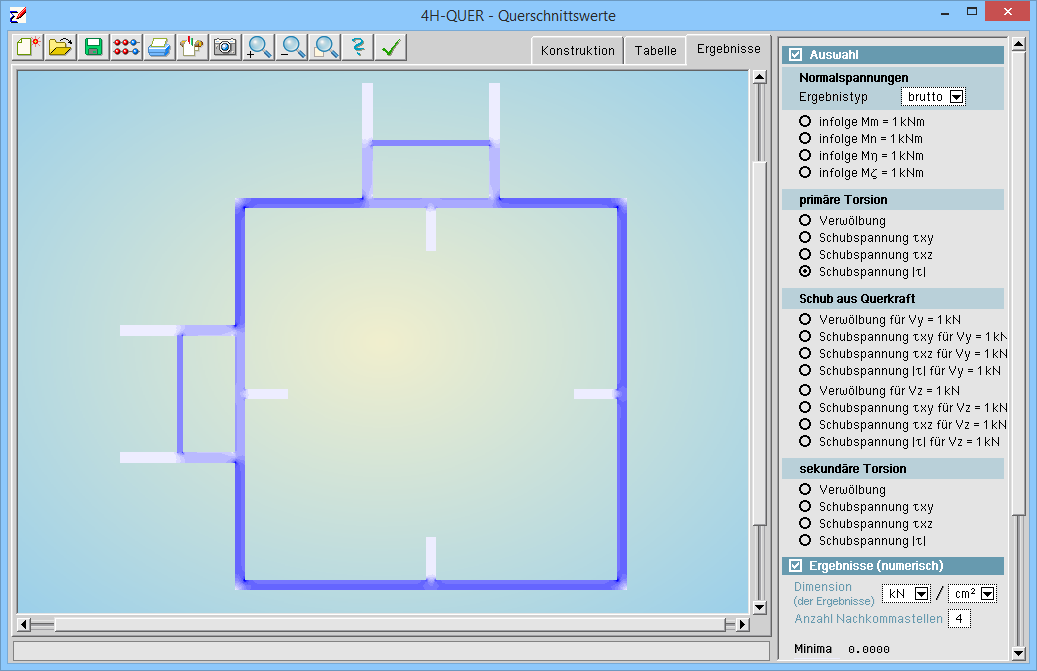Zoom out with the minus magnifier

(x=292, y=47)
